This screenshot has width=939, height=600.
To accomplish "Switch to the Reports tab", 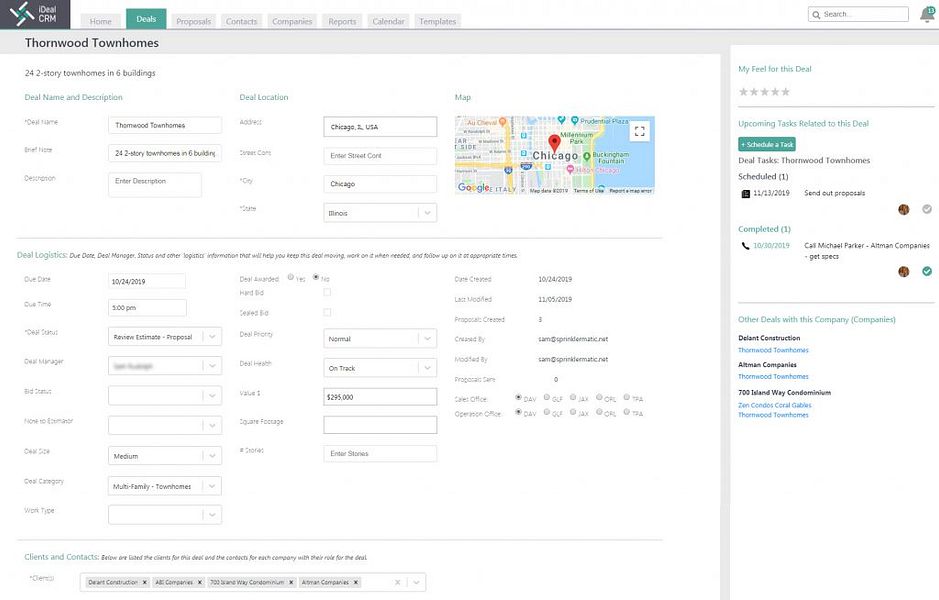I will (x=342, y=21).
